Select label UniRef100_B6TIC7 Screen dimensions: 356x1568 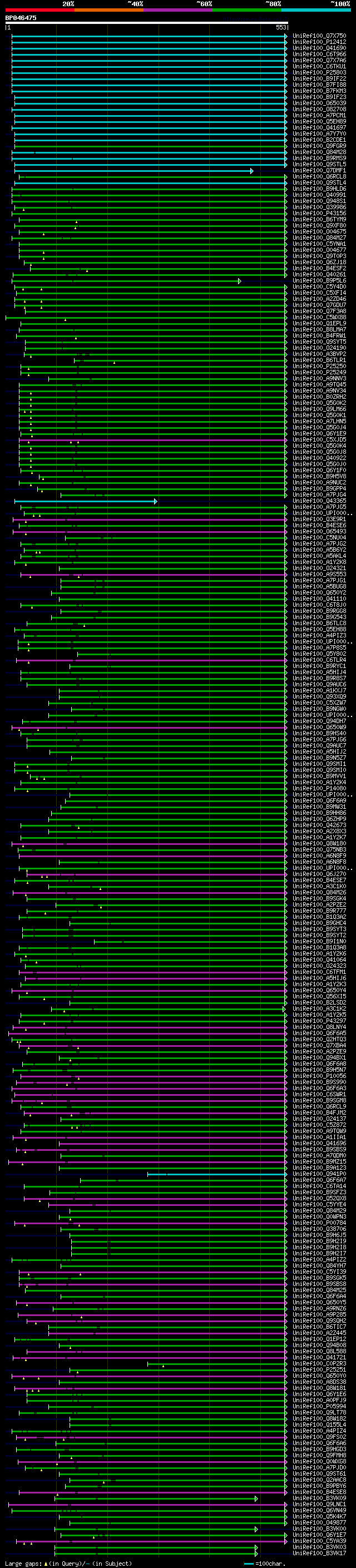pyautogui.click(x=319, y=1327)
